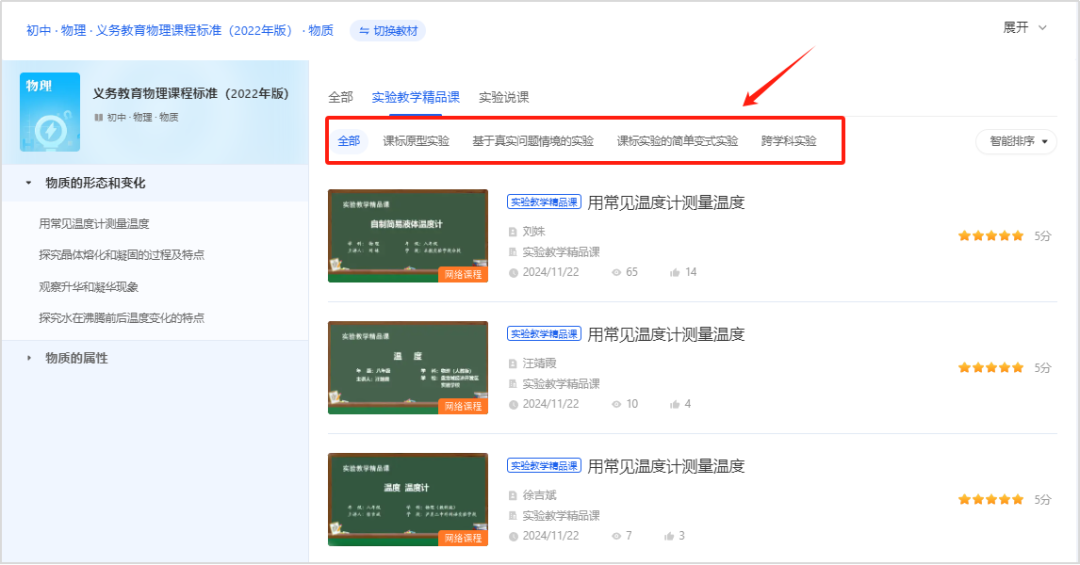Click the thumbs-up icon with 4 likes
Screen dimensions: 1080x565
pyautogui.click(x=675, y=404)
